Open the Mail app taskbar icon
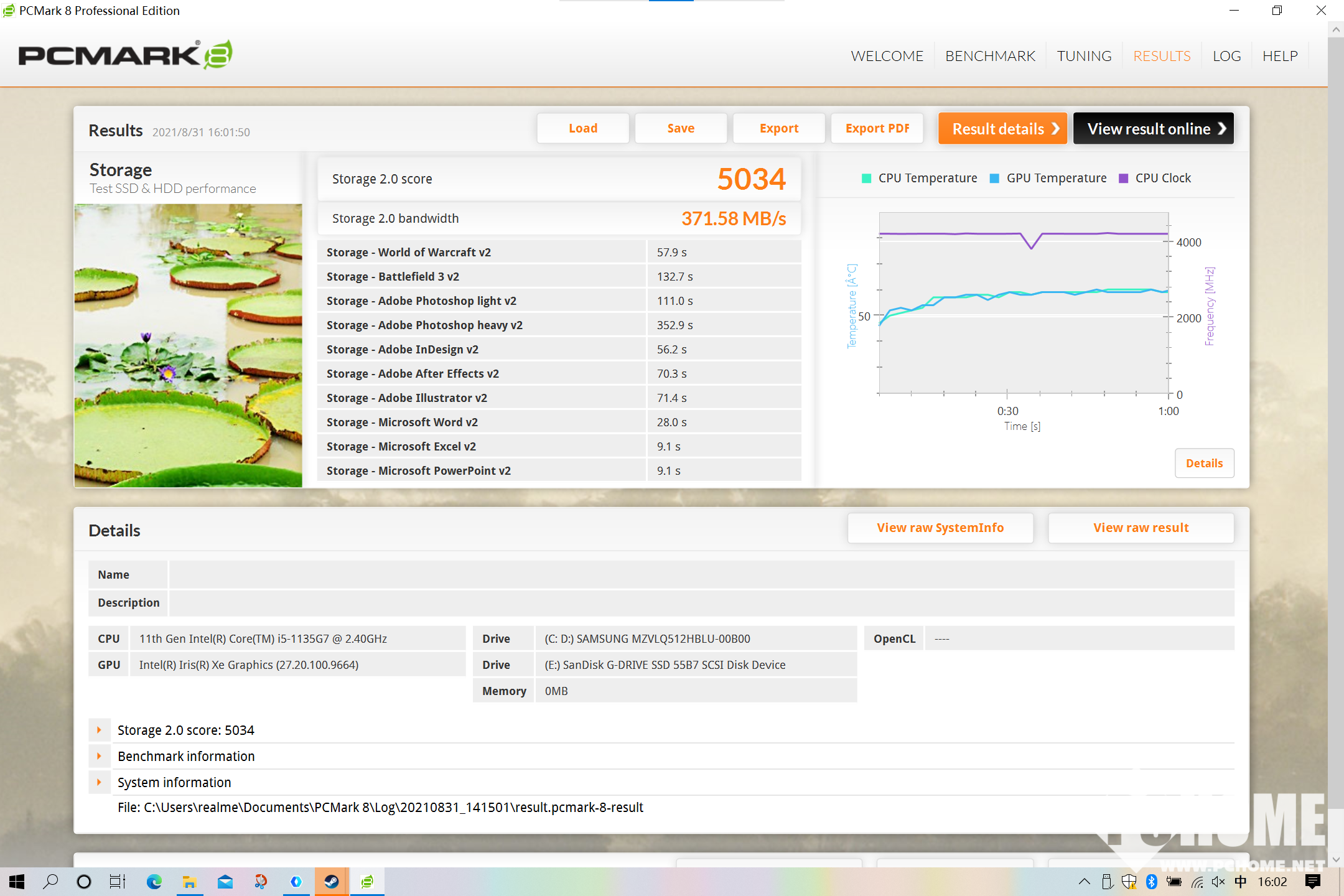 pos(225,881)
